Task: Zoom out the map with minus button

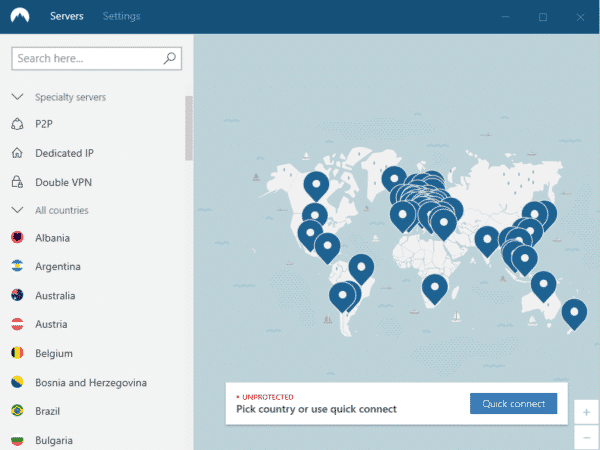Action: tap(586, 437)
